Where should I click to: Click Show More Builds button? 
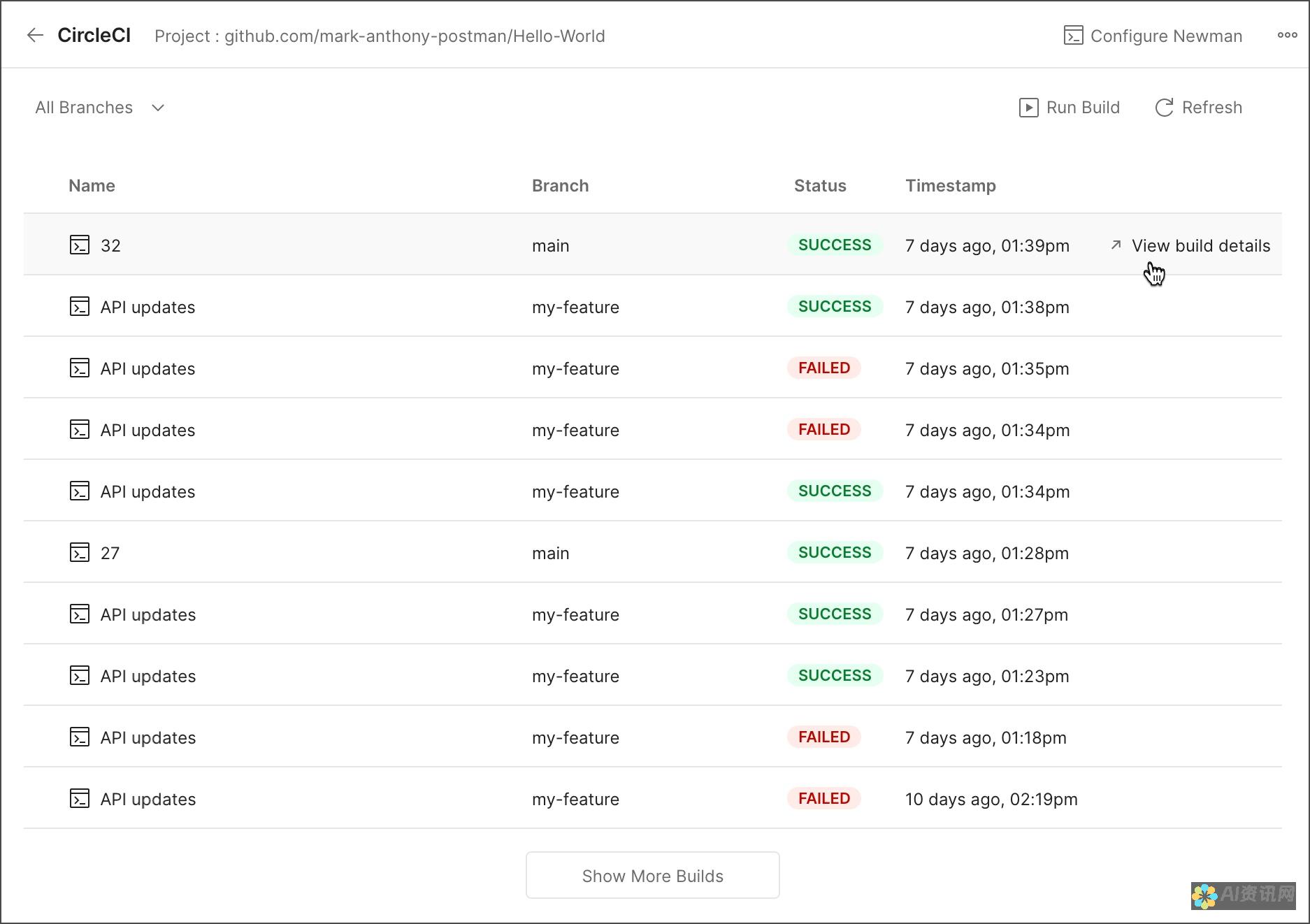(652, 875)
